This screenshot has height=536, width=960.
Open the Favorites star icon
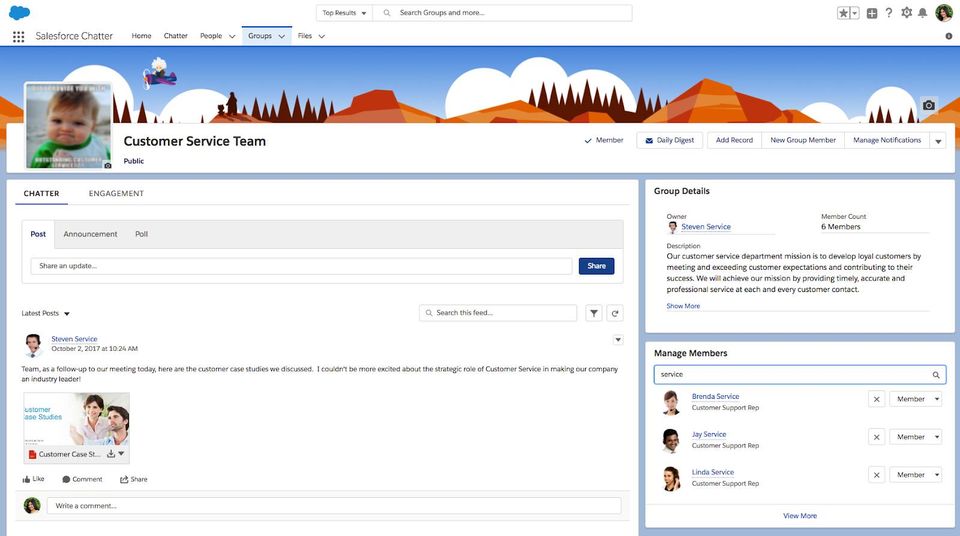tap(843, 13)
